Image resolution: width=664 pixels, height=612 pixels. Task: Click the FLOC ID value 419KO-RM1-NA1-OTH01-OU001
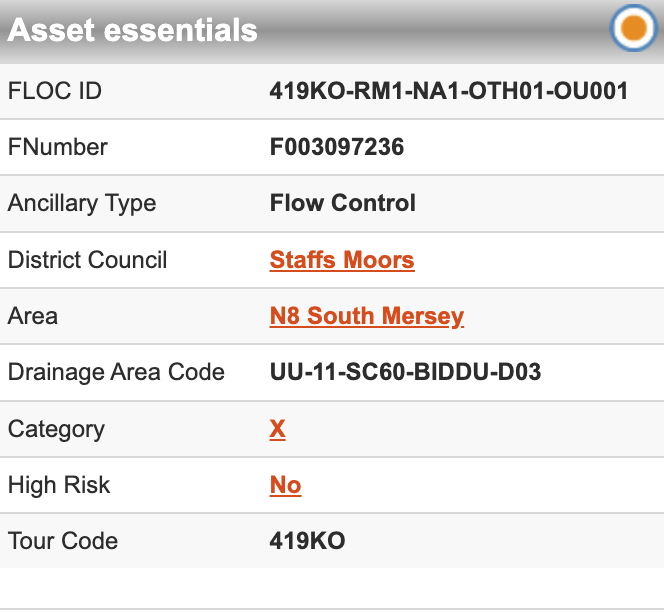pos(449,91)
